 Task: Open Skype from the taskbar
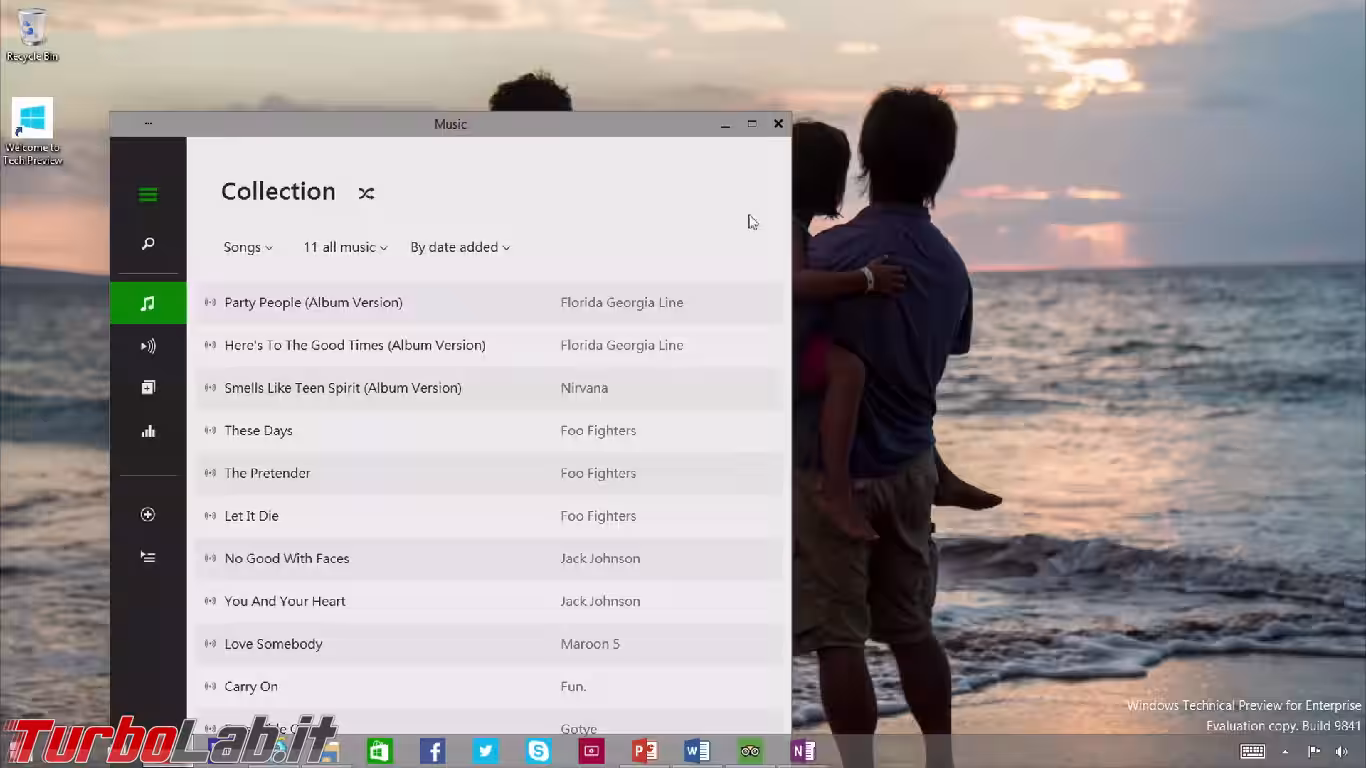538,751
